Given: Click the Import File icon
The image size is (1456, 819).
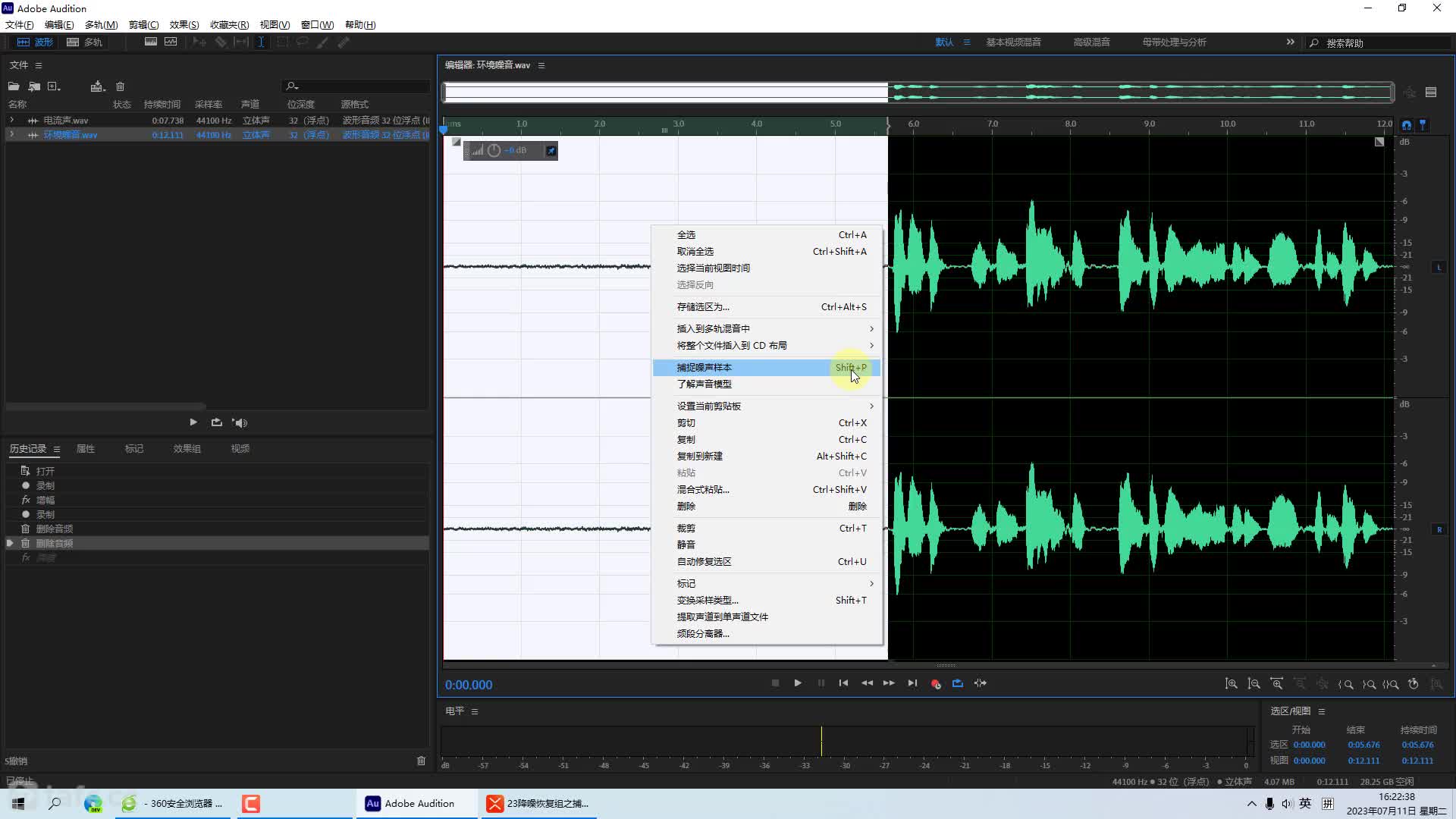Looking at the screenshot, I should point(34,86).
